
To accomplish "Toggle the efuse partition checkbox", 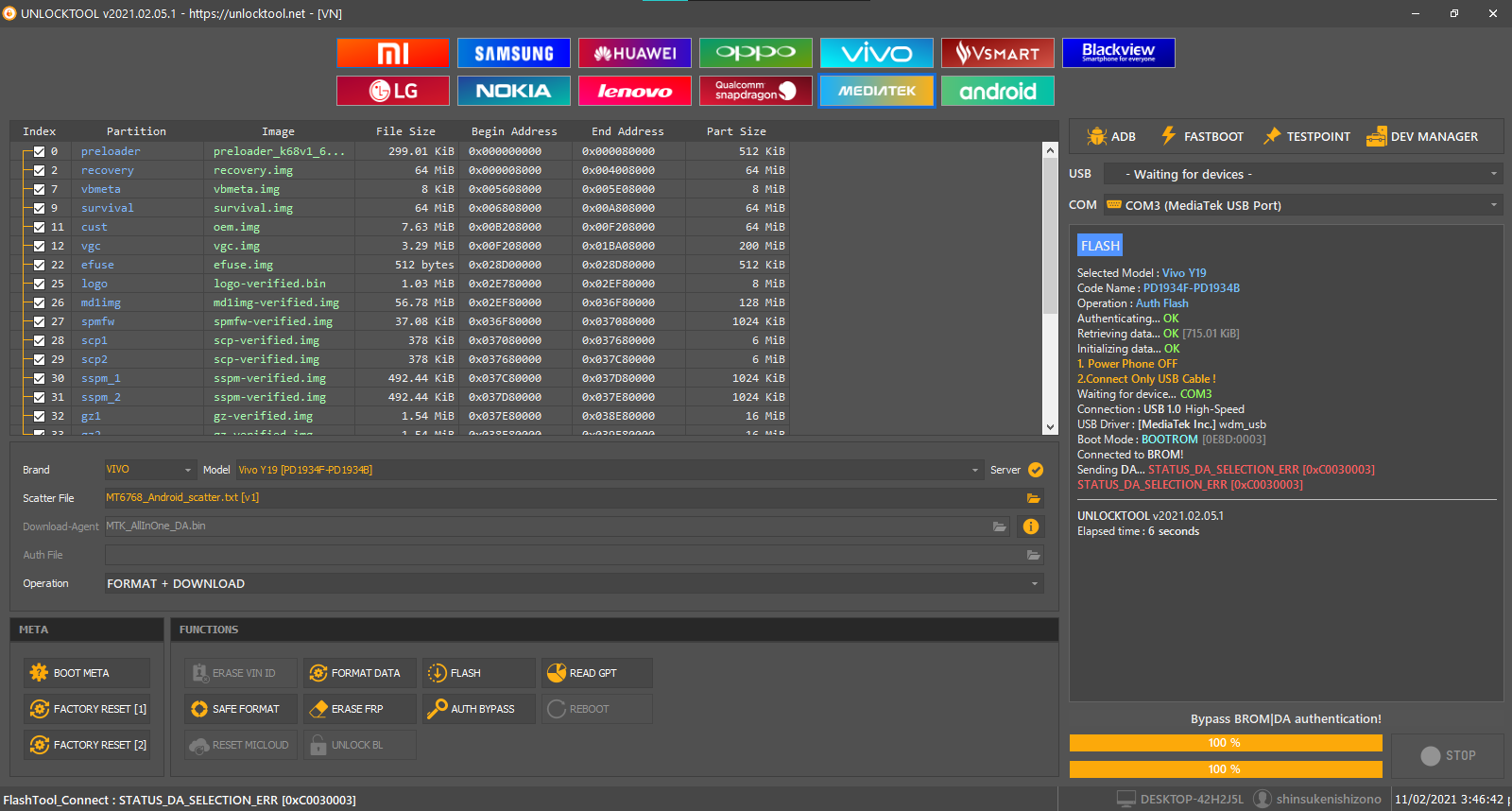I will [x=39, y=265].
